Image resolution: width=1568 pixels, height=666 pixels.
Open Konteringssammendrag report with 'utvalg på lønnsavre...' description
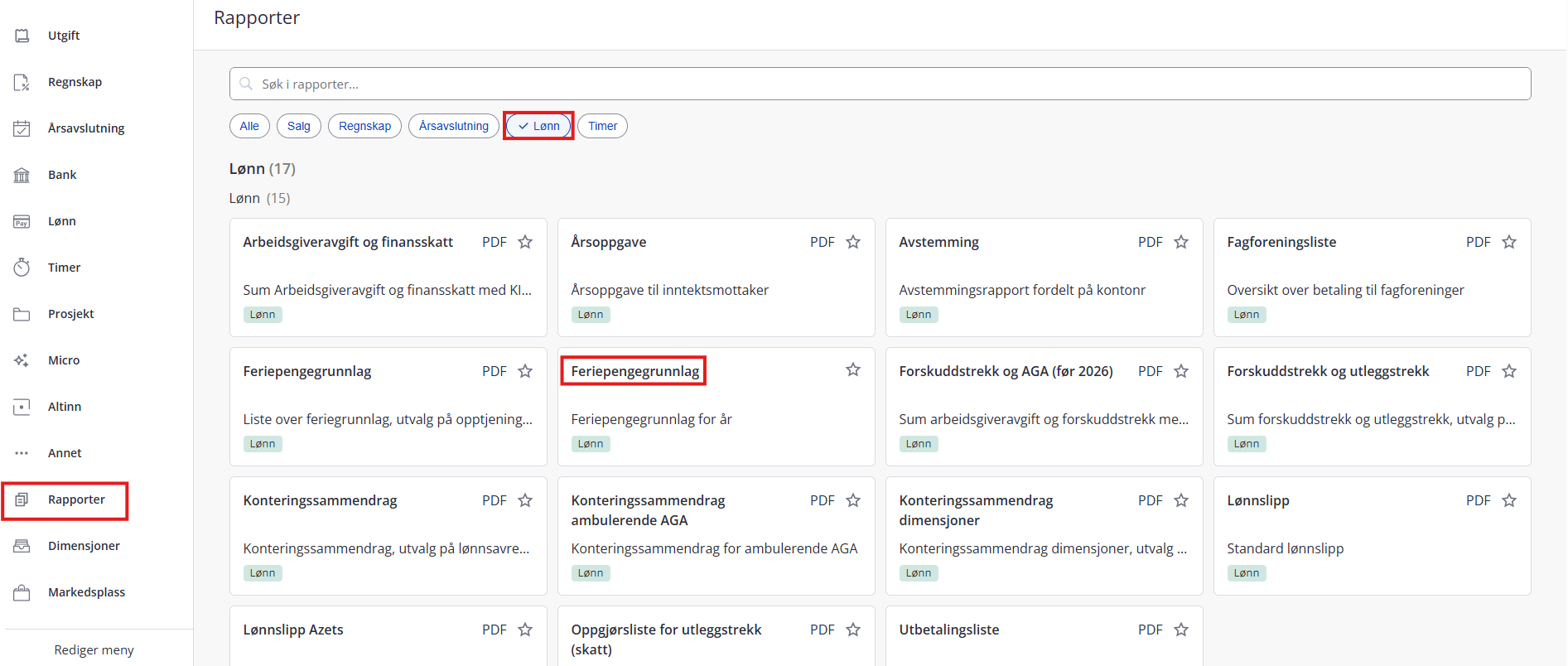388,536
